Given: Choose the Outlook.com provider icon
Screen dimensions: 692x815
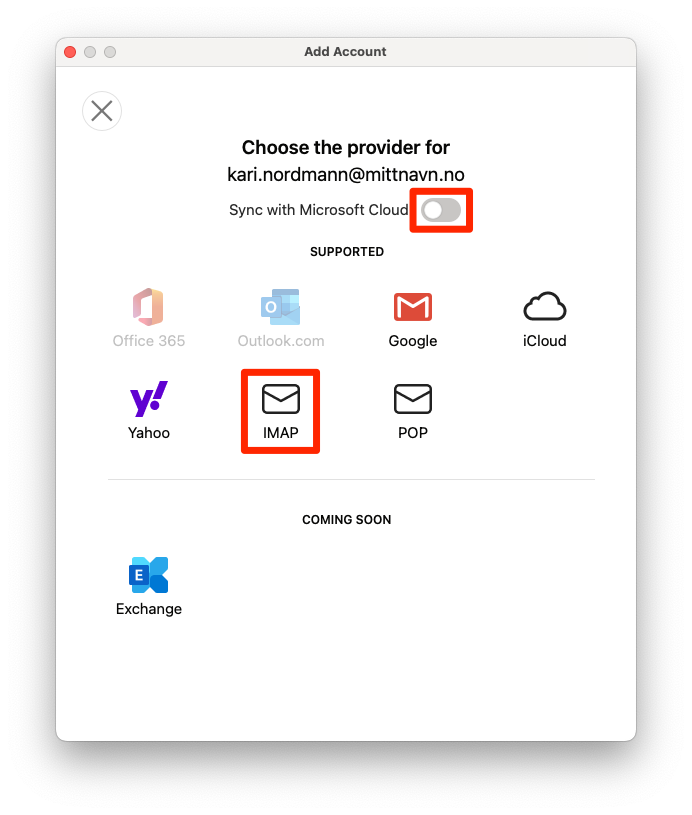Looking at the screenshot, I should click(281, 307).
